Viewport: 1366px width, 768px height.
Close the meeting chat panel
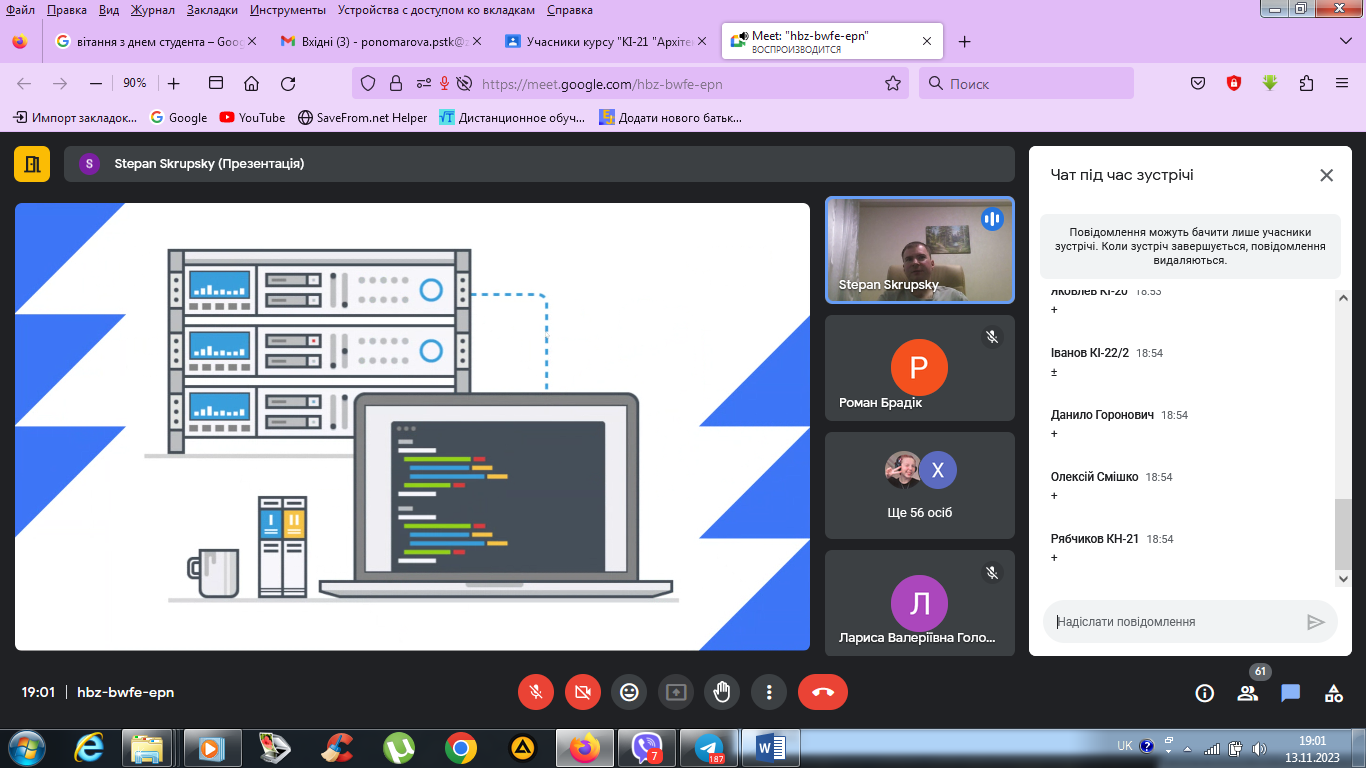click(1326, 175)
